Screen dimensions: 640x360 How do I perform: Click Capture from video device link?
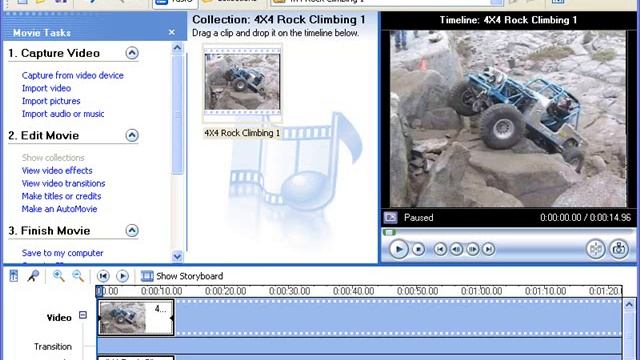tap(73, 75)
